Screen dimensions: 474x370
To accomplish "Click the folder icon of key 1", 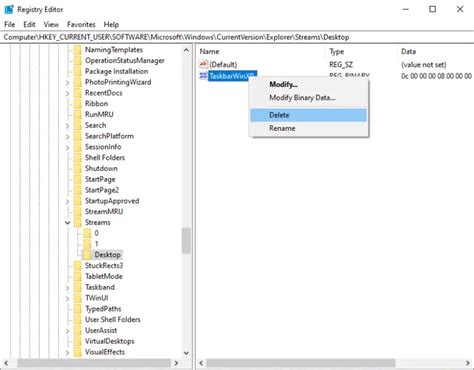I will coord(87,244).
